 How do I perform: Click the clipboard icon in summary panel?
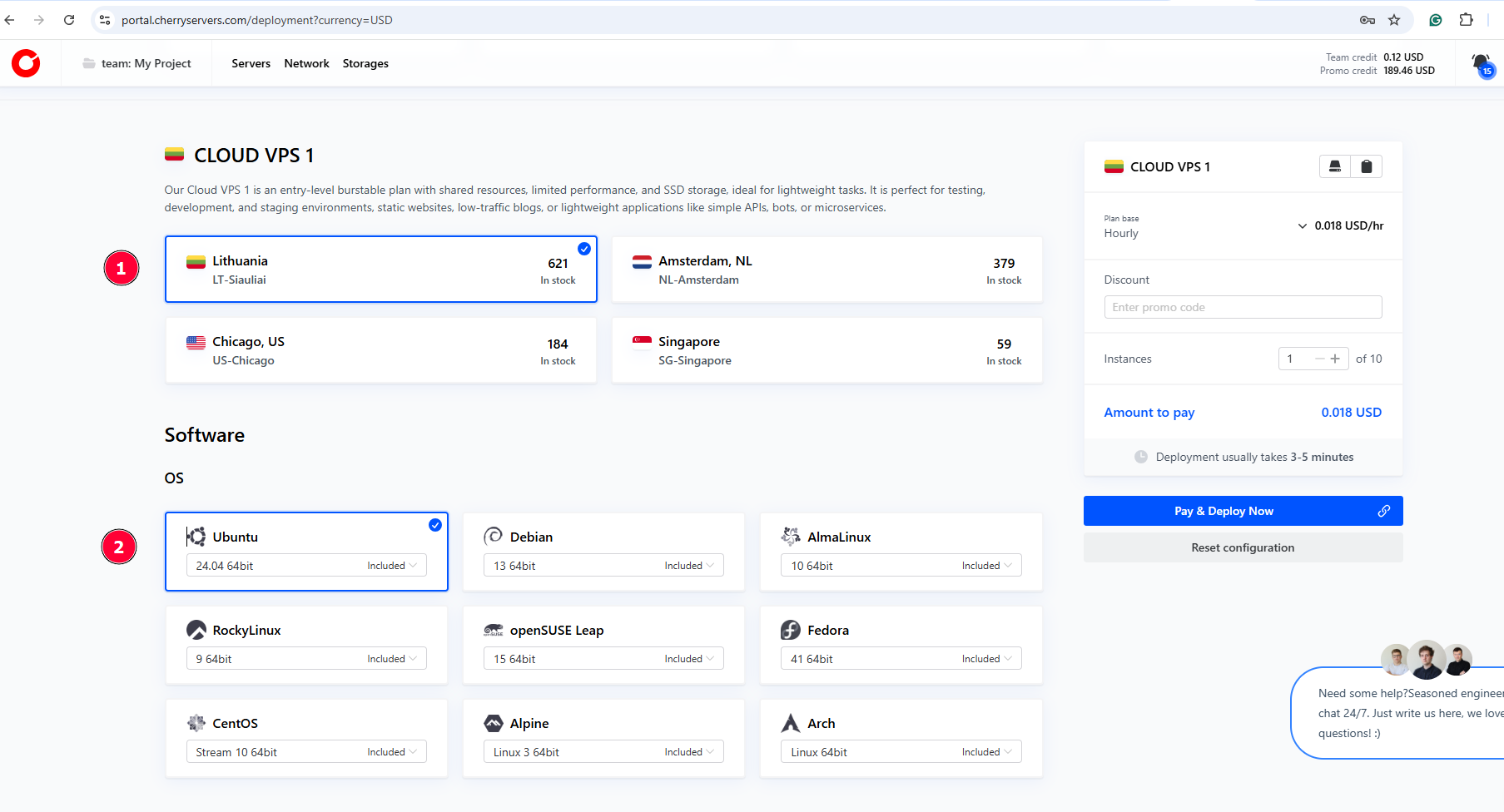pos(1366,166)
